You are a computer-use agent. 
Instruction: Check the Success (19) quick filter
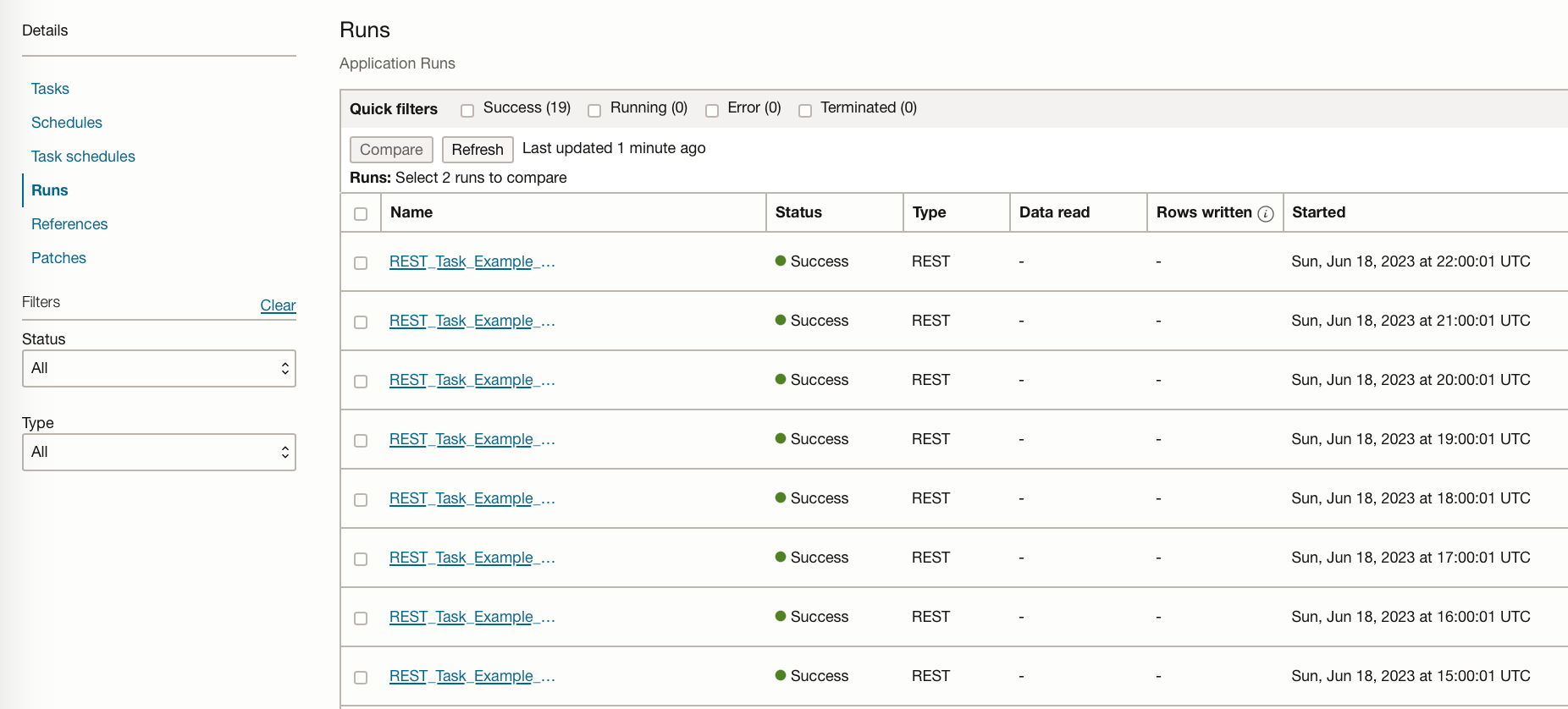tap(467, 111)
